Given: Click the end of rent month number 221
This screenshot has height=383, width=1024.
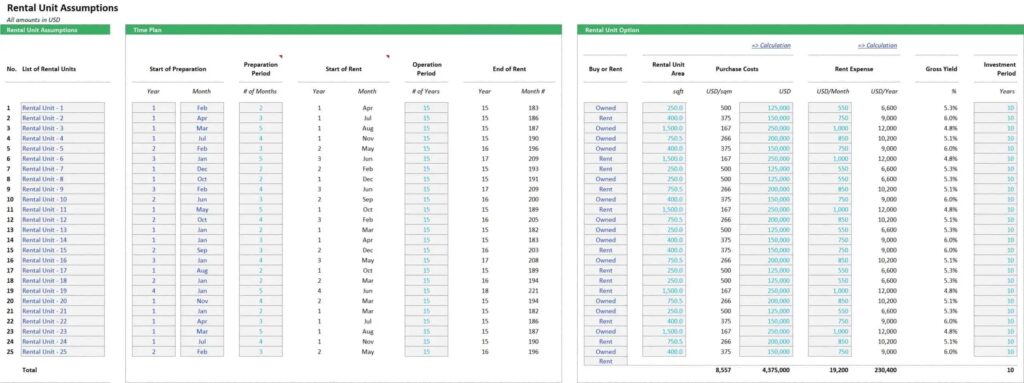Looking at the screenshot, I should click(534, 291).
